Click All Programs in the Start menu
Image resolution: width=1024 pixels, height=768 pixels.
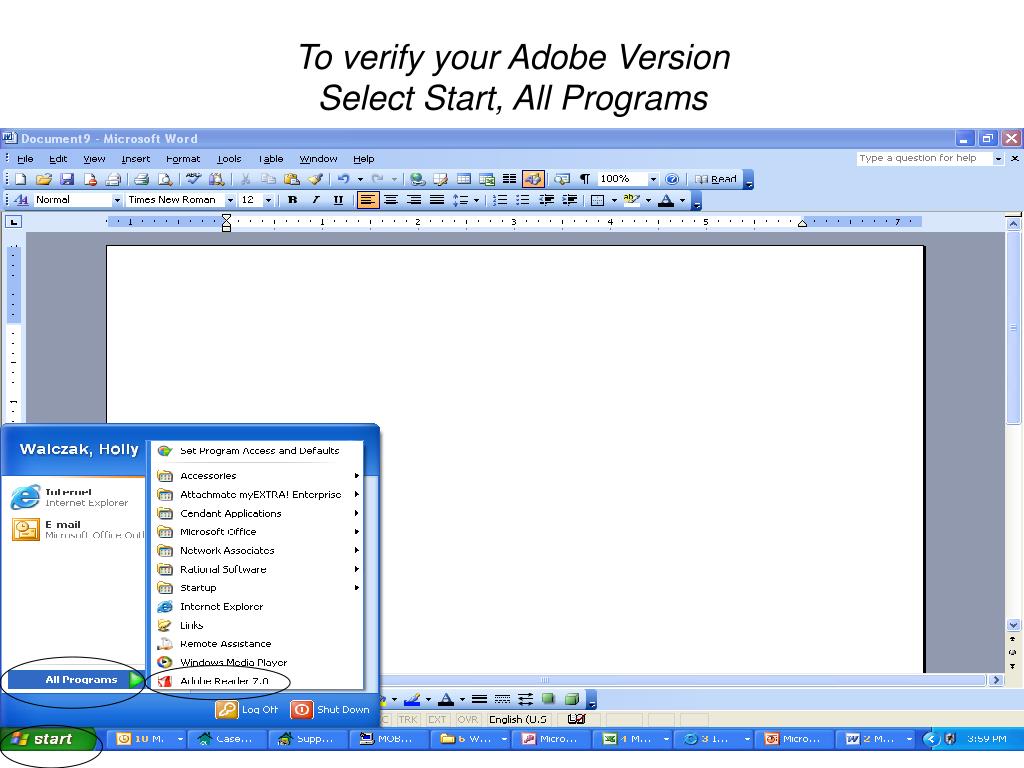coord(75,680)
